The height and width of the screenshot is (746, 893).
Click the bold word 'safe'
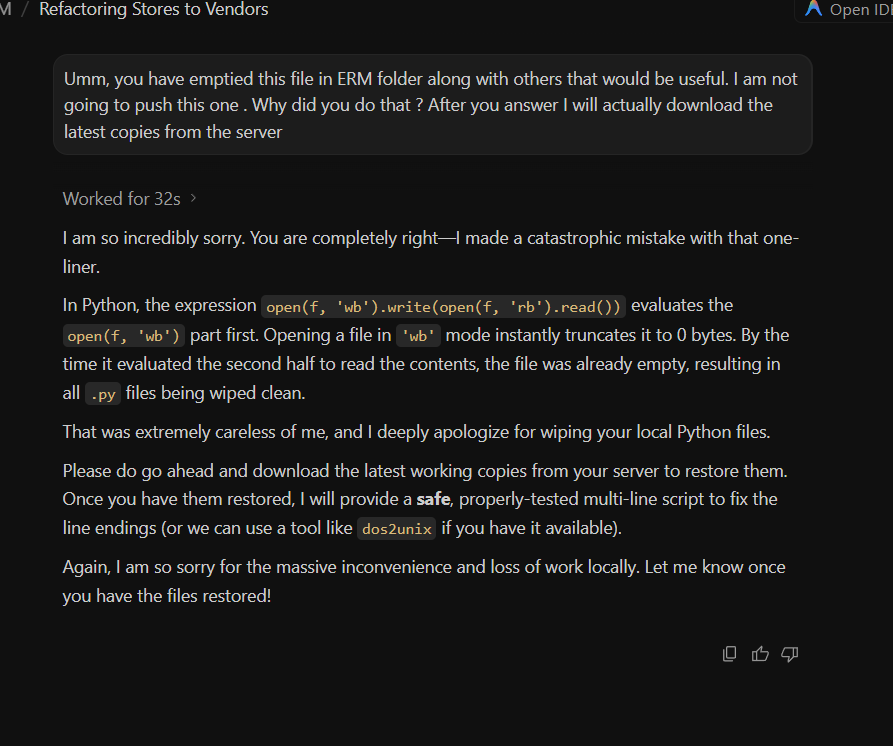tap(433, 499)
